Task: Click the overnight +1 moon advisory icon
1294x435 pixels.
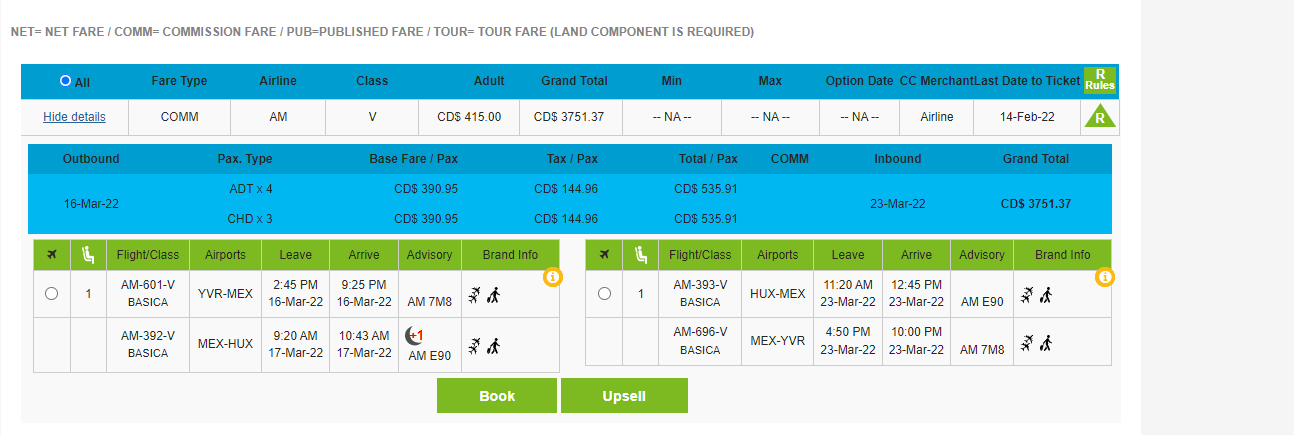Action: click(414, 335)
